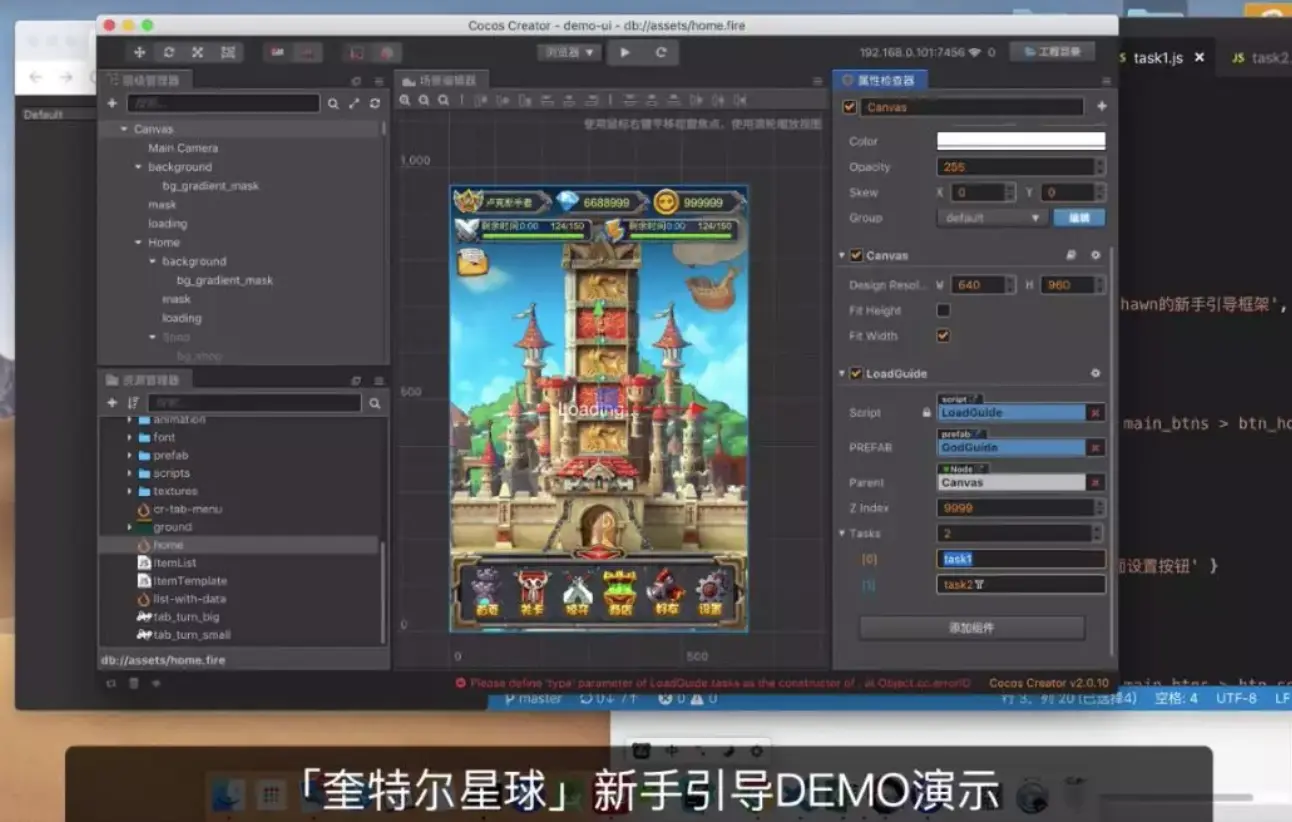Expand the scripts folder
This screenshot has width=1292, height=822.
(130, 473)
